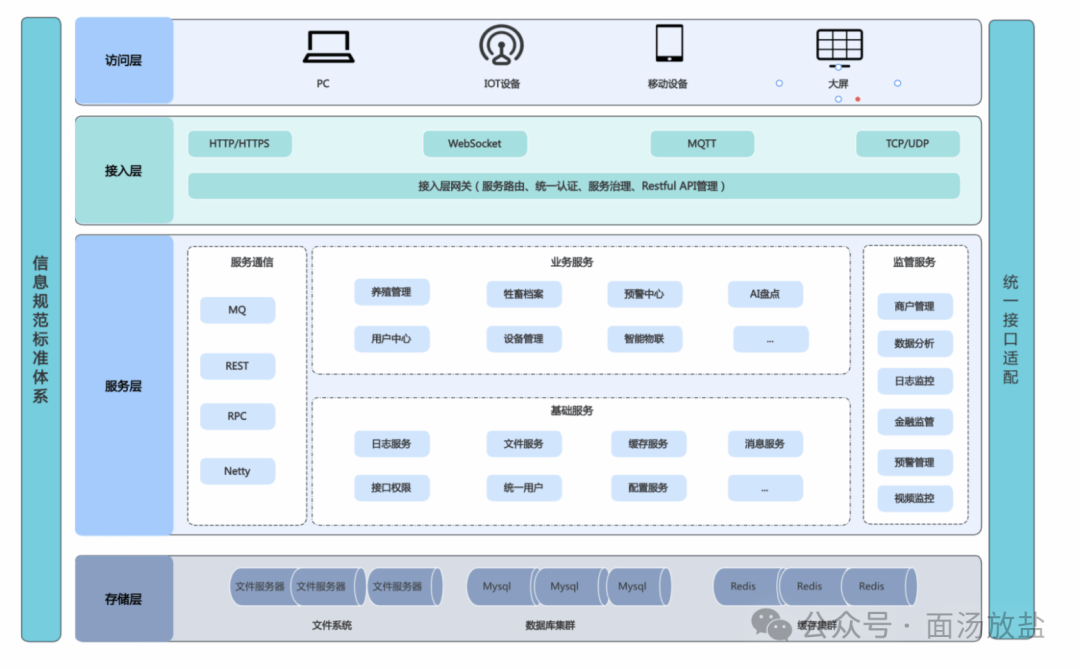Select the 消息服务 box
This screenshot has width=1080, height=669.
(765, 444)
